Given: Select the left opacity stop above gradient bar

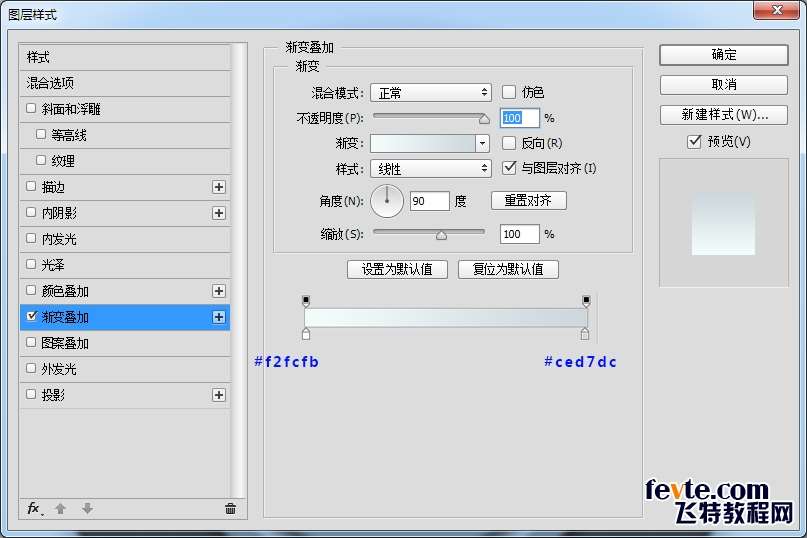Looking at the screenshot, I should (x=306, y=301).
